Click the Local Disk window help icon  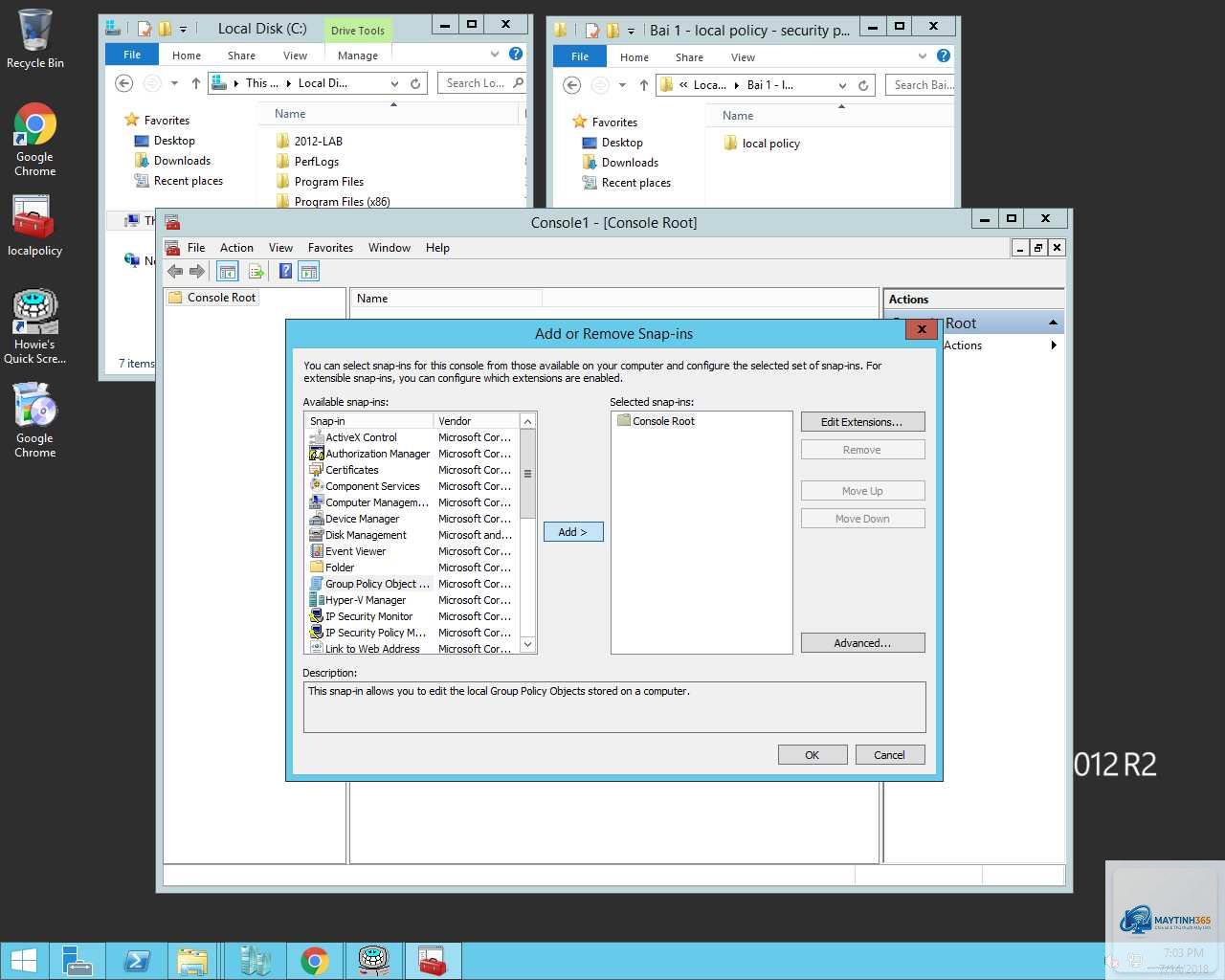[x=516, y=55]
